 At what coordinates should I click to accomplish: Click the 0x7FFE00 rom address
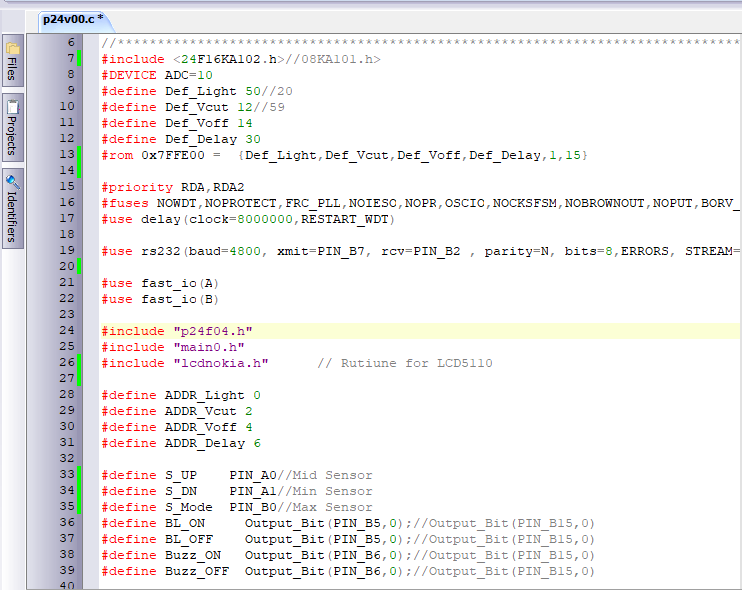tap(173, 155)
